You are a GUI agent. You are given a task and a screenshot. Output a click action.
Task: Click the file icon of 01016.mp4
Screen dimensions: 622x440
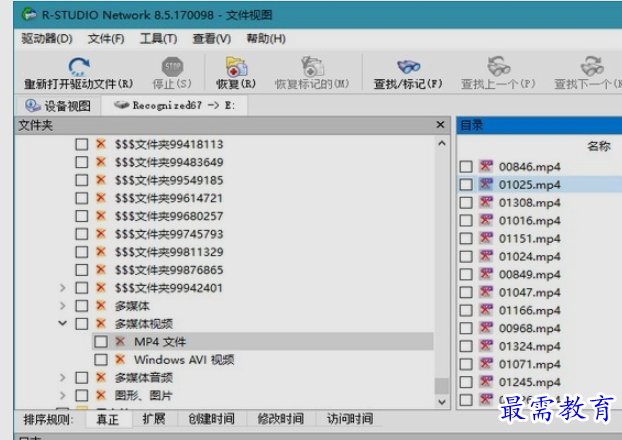pyautogui.click(x=486, y=220)
